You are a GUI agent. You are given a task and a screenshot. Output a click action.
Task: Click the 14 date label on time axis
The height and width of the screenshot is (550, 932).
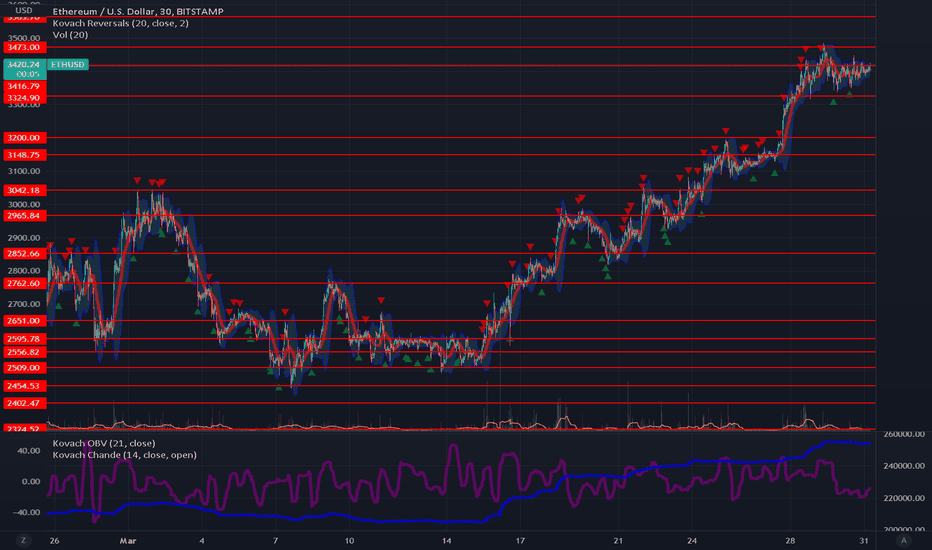[x=446, y=540]
